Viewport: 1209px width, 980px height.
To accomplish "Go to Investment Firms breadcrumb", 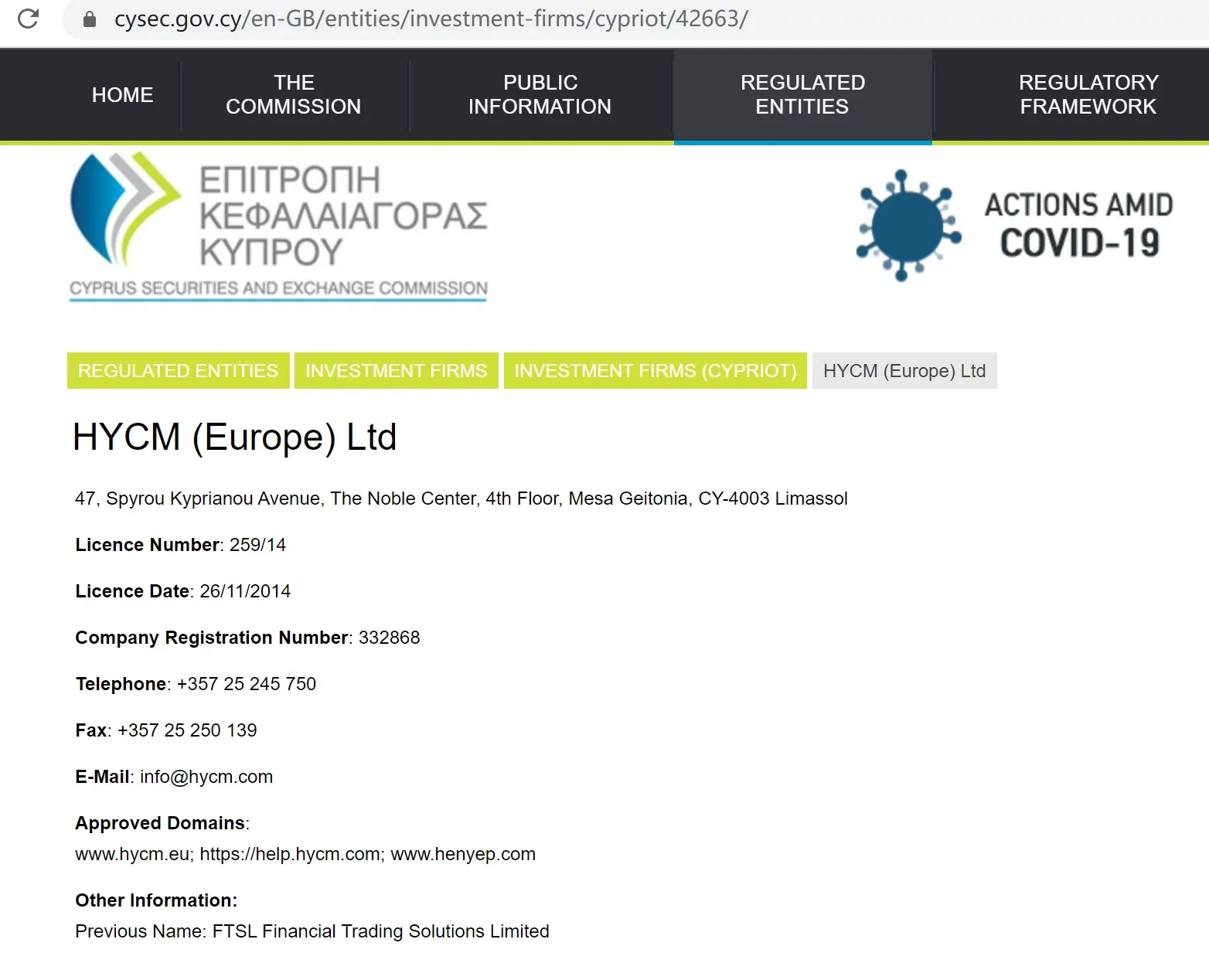I will pyautogui.click(x=397, y=371).
